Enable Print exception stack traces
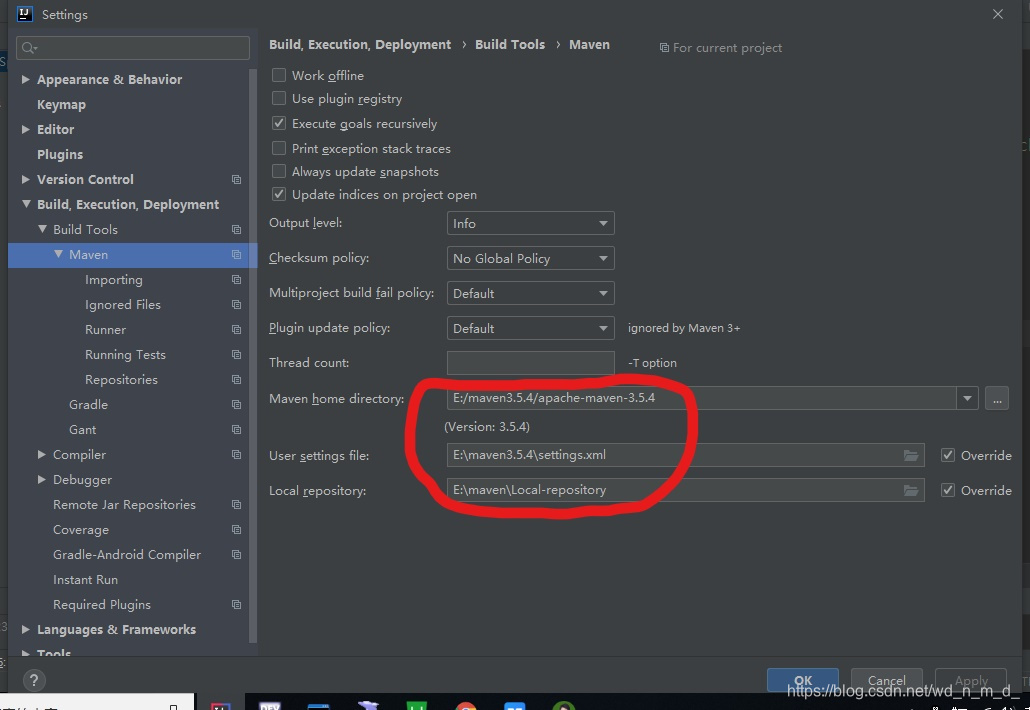 click(x=279, y=148)
